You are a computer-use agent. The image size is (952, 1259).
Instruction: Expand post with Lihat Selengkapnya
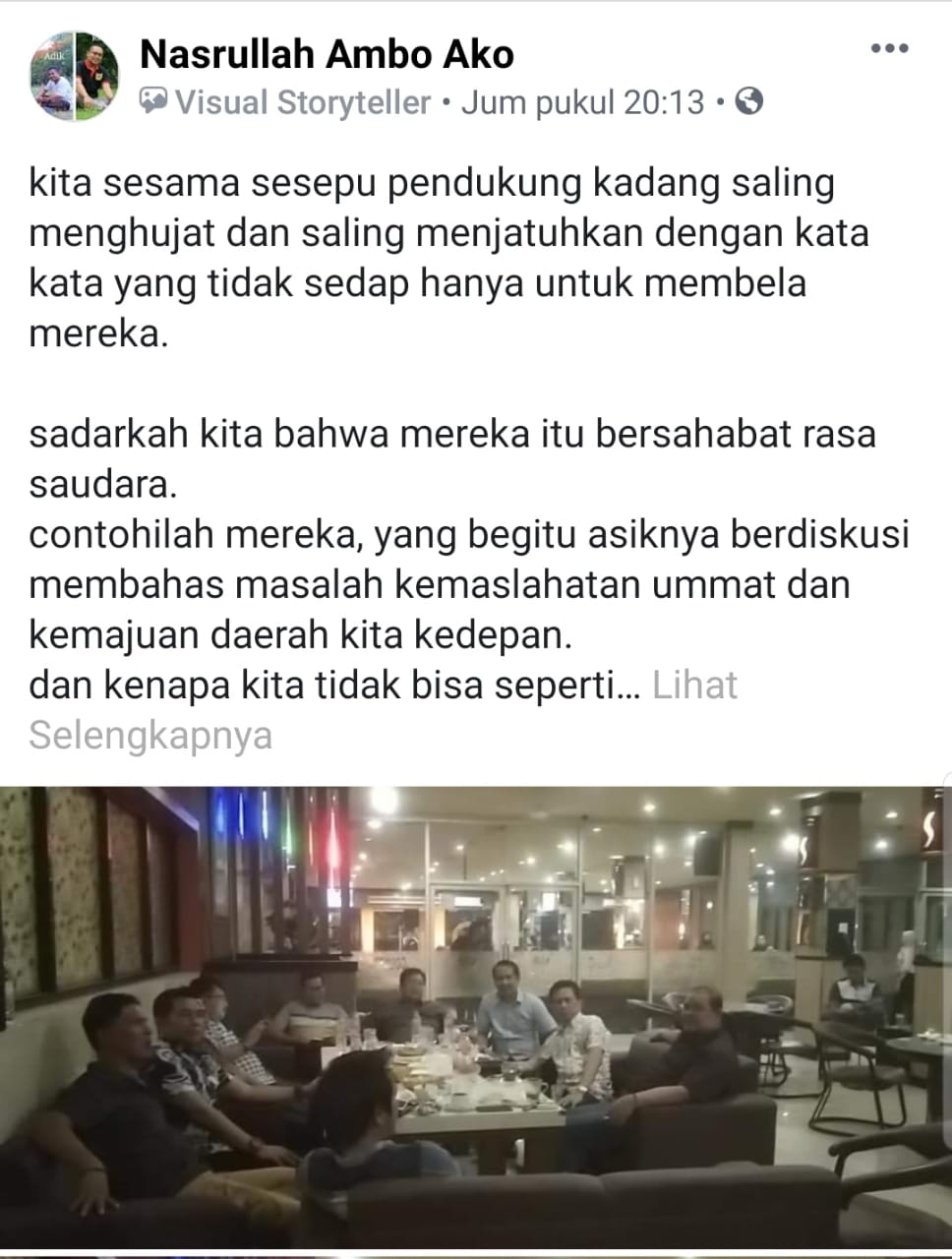384,710
